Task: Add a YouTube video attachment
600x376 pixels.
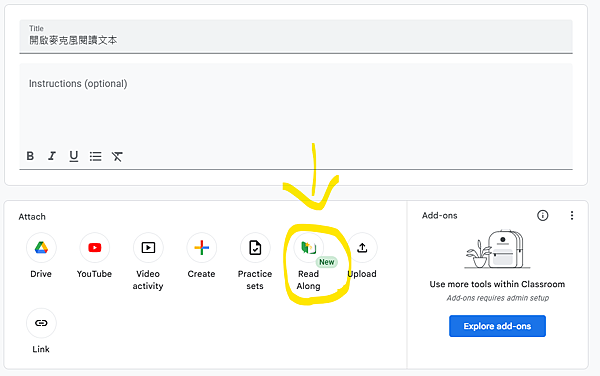Action: point(95,248)
